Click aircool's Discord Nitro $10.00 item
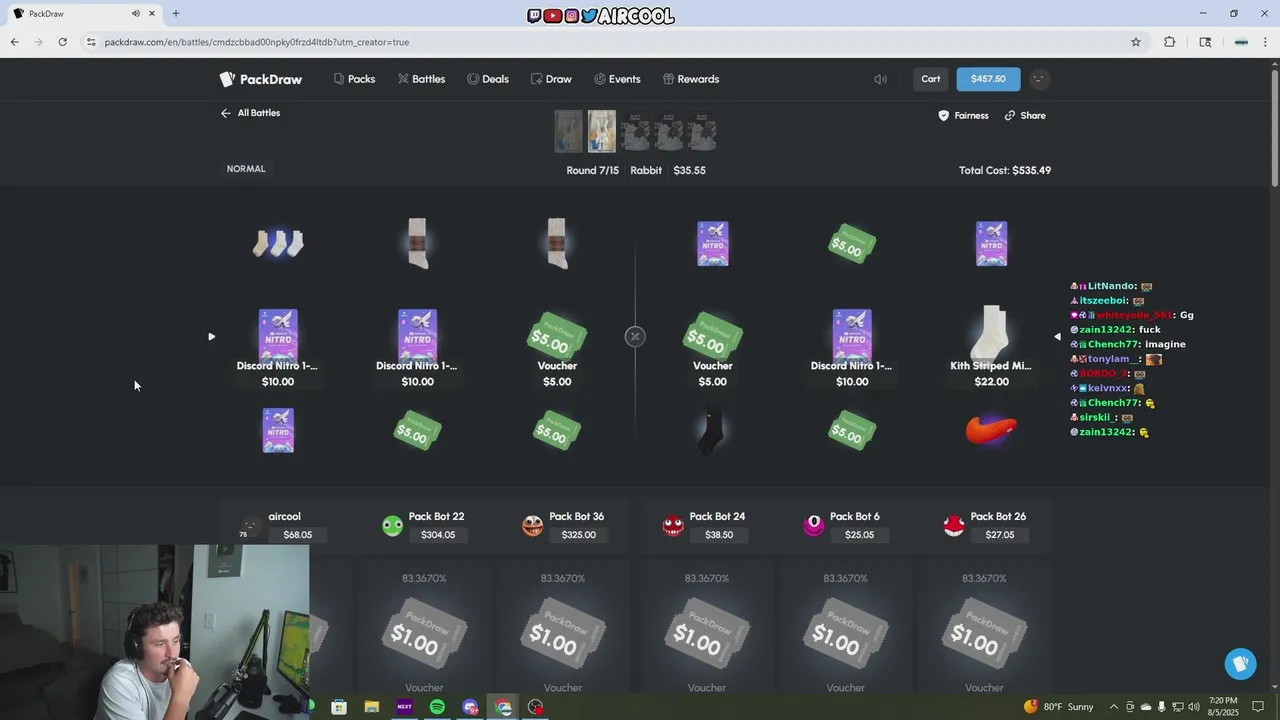This screenshot has height=720, width=1280. (278, 347)
